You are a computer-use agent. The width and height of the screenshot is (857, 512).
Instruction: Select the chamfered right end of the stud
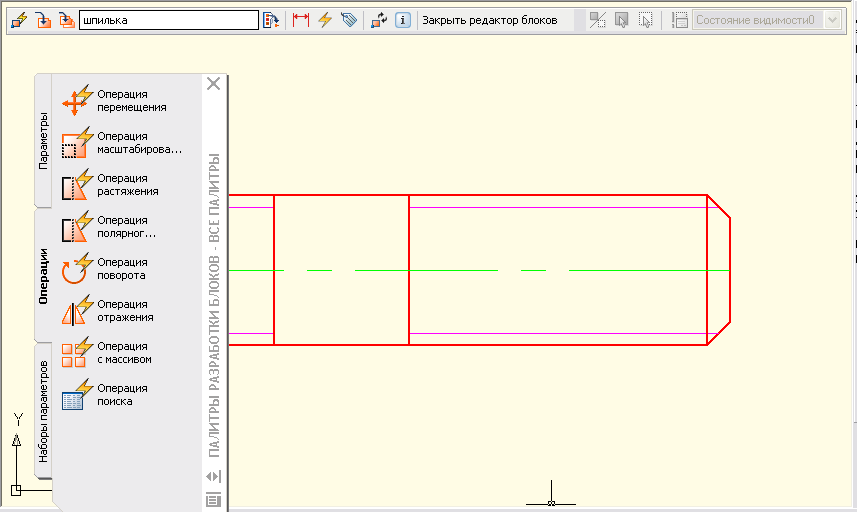tap(719, 270)
